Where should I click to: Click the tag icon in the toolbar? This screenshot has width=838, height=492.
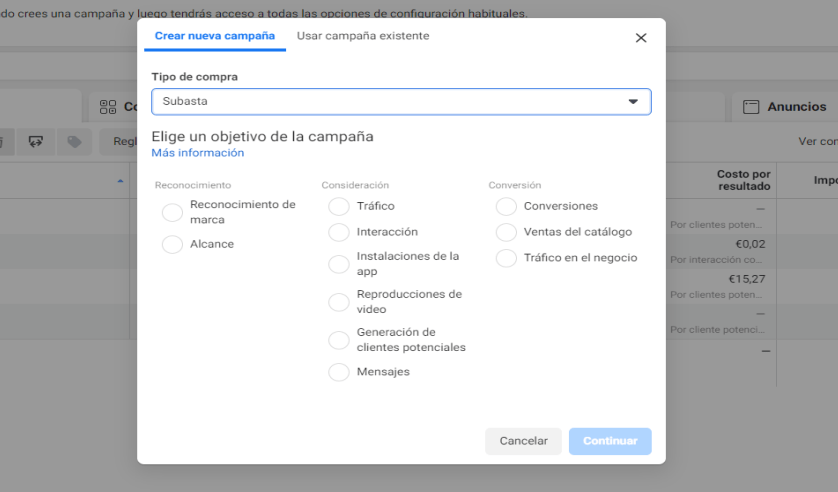pyautogui.click(x=74, y=141)
